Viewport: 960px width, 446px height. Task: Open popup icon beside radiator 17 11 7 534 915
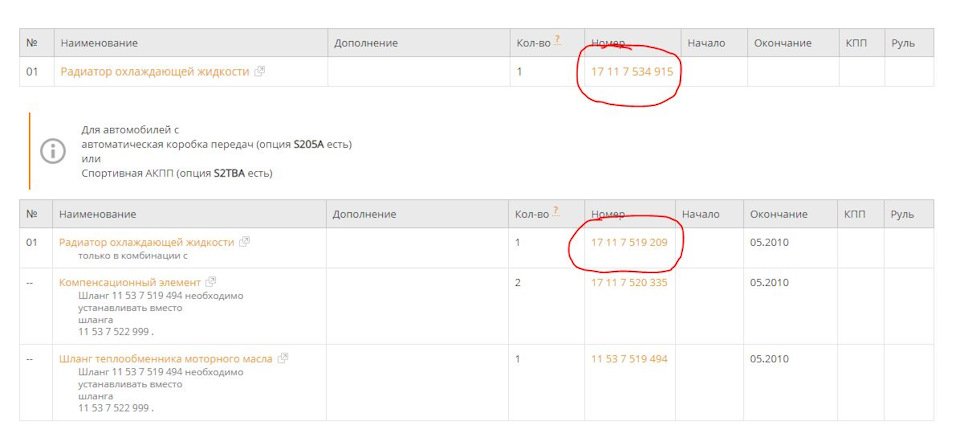click(260, 72)
